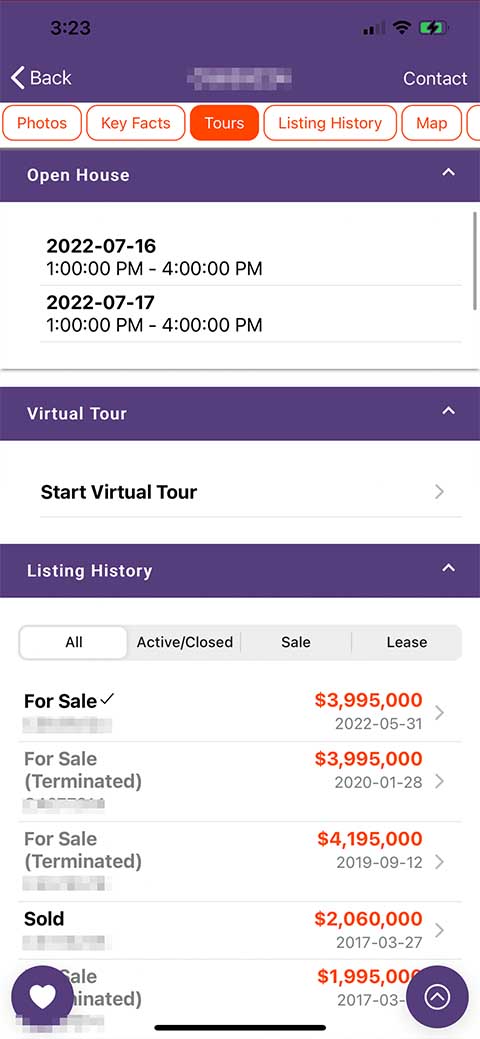Click the Open House list scrollbar
Image resolution: width=480 pixels, height=1039 pixels.
[x=475, y=260]
